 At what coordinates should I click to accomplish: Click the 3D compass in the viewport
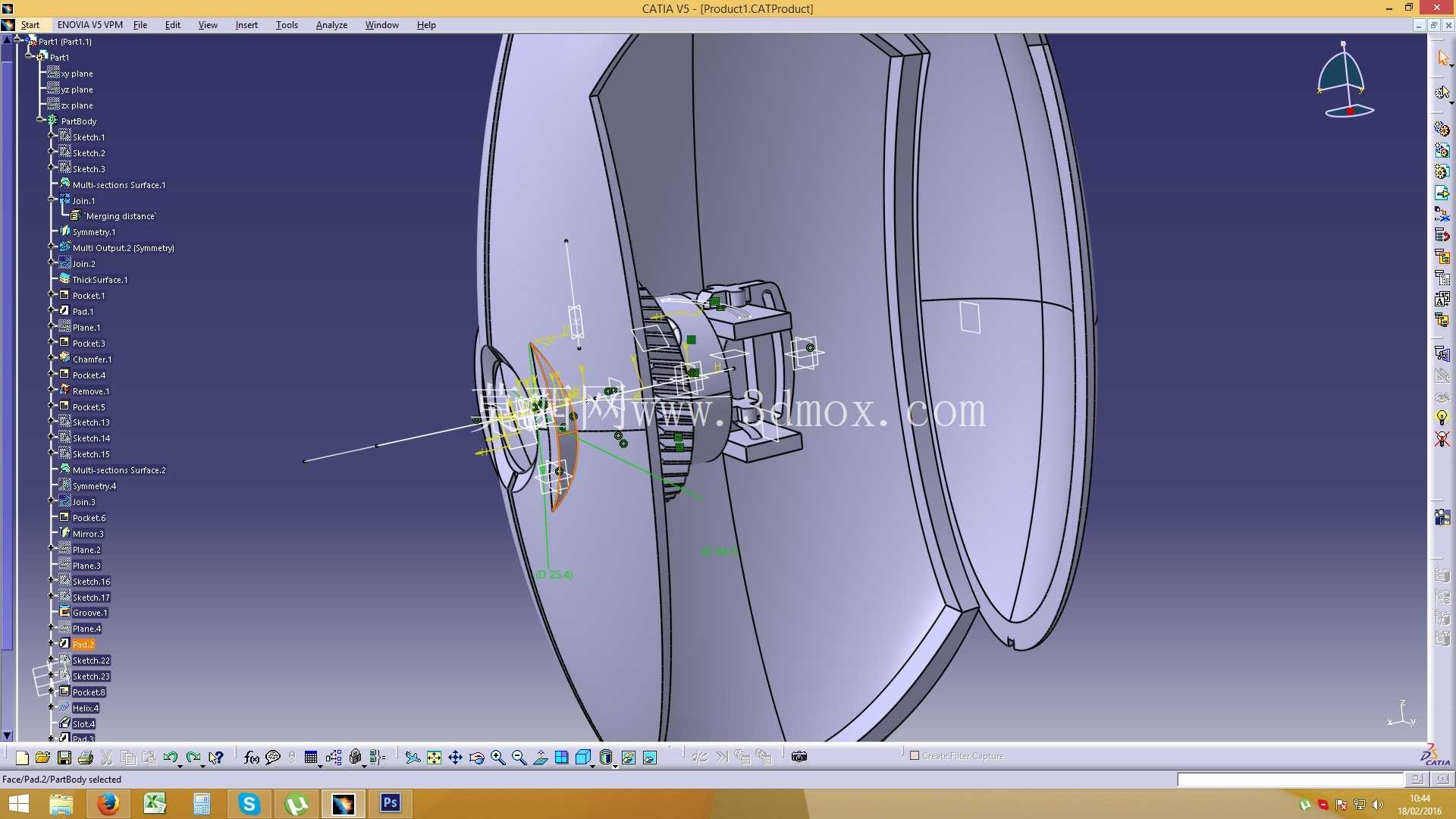coord(1346,80)
